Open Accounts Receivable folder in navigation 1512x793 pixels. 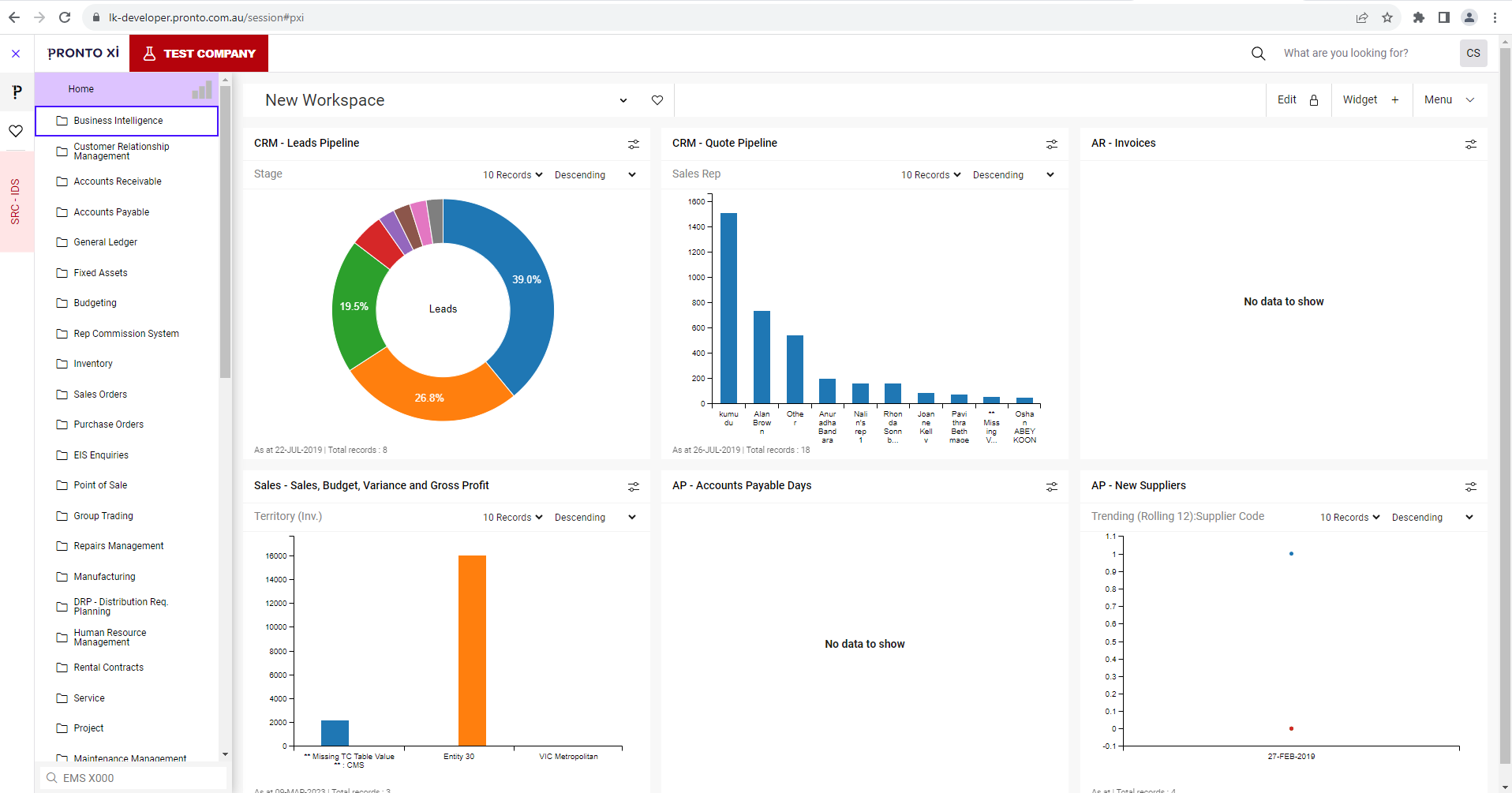point(117,181)
